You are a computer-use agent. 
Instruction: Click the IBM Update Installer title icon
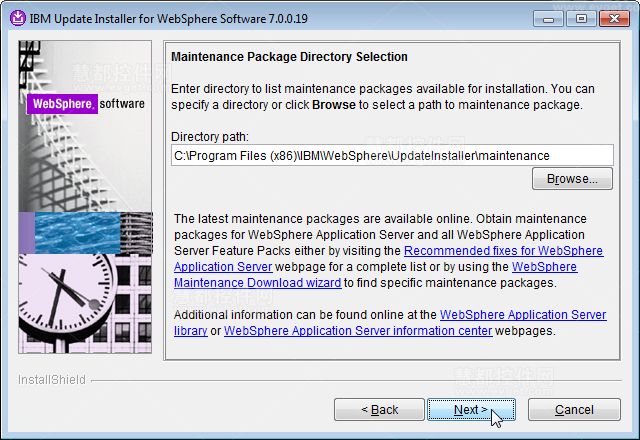(18, 18)
